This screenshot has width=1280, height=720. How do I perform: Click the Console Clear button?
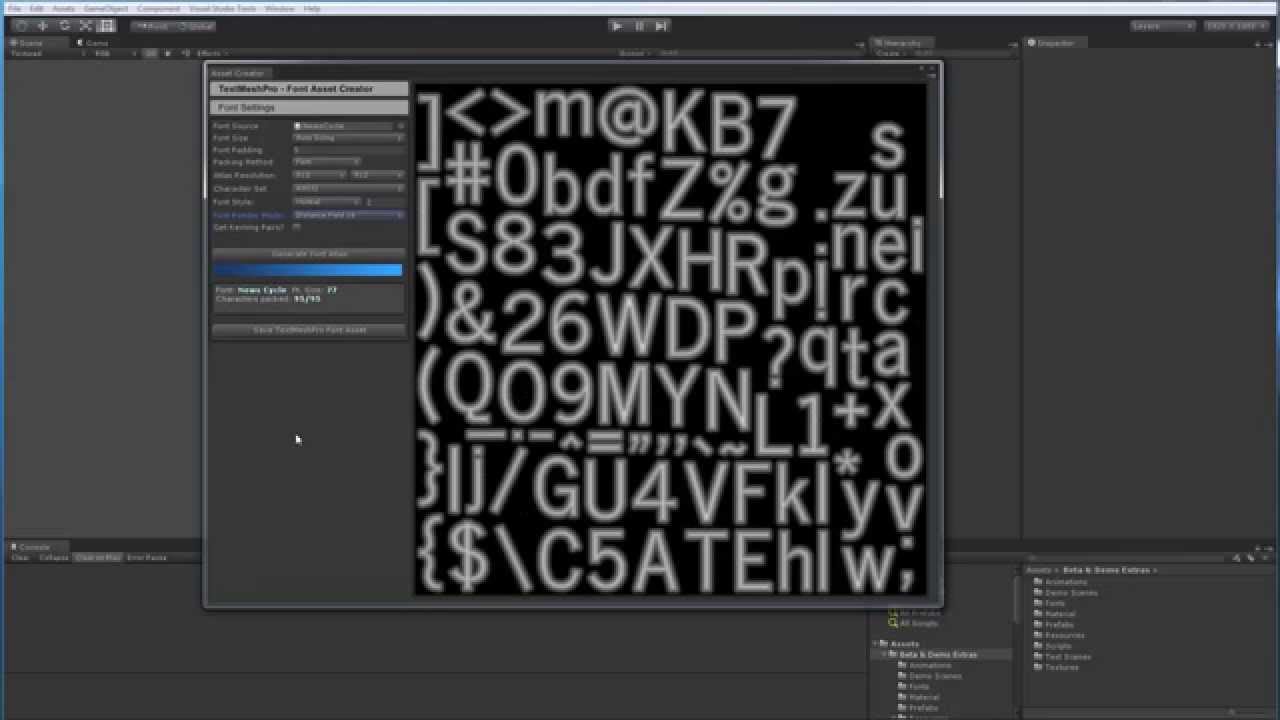(x=20, y=558)
